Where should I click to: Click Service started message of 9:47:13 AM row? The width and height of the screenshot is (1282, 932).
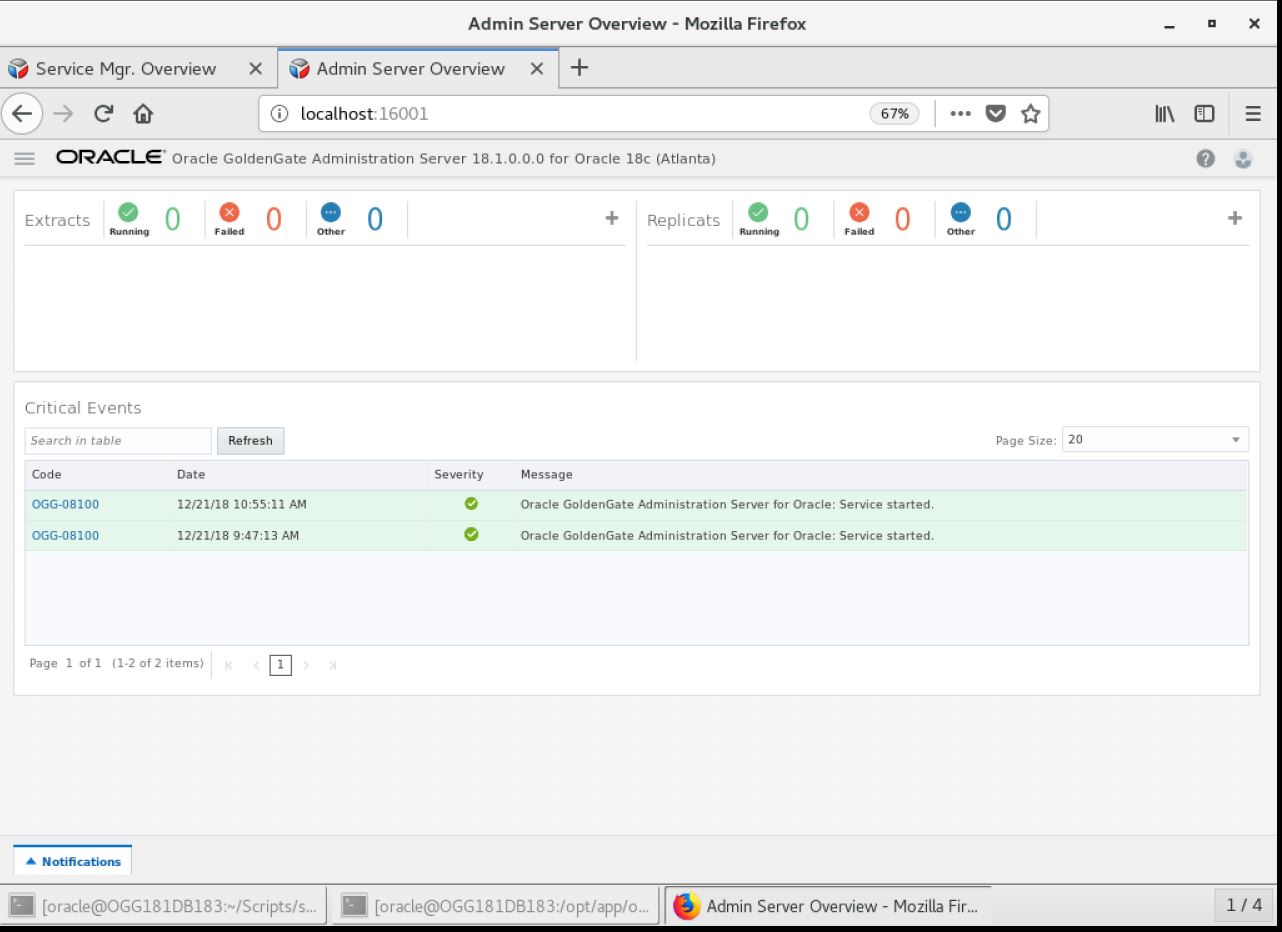click(727, 535)
